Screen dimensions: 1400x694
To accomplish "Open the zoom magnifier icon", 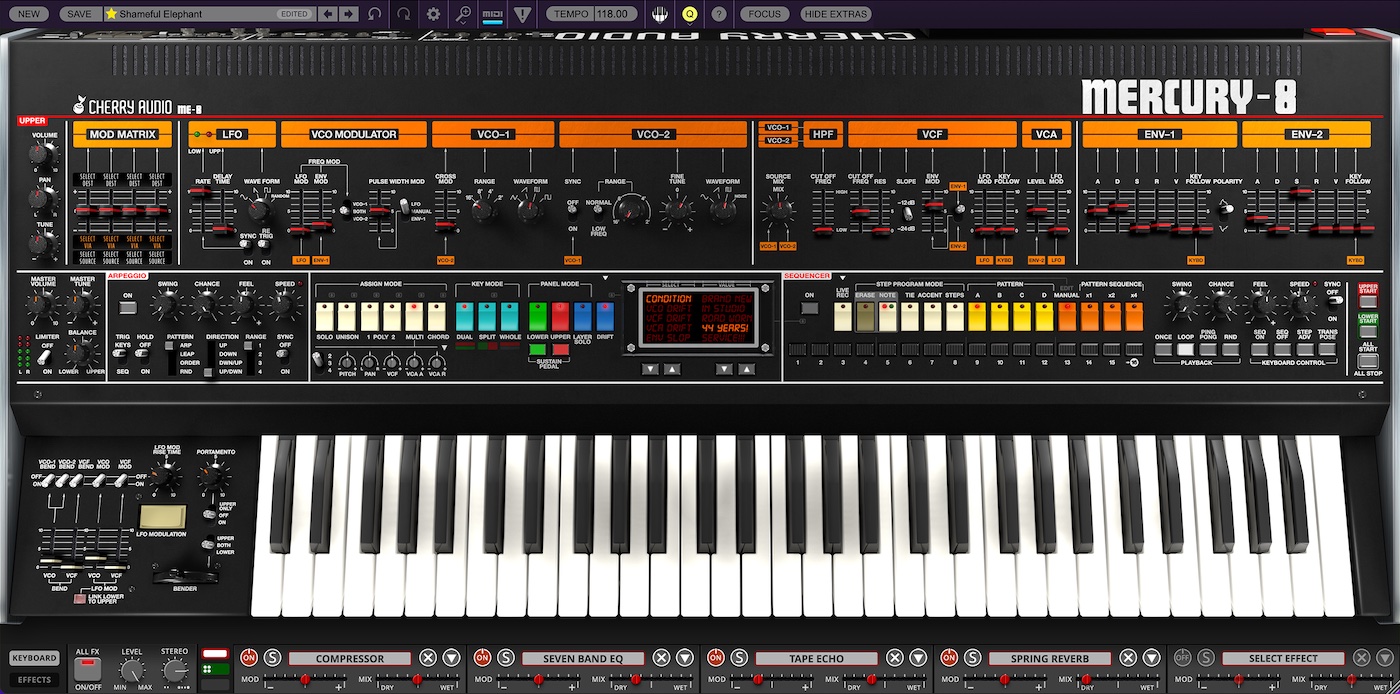I will point(462,14).
